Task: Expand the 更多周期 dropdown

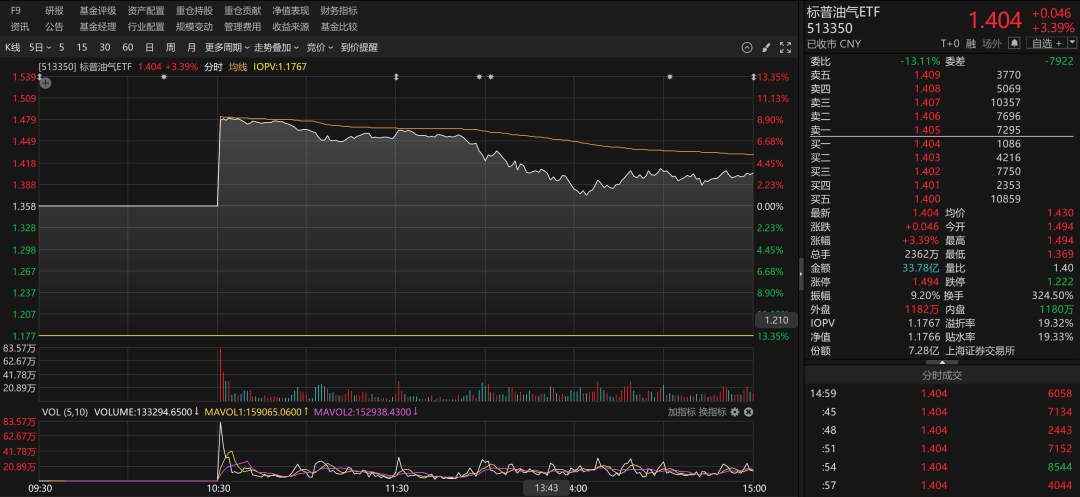Action: 226,47
